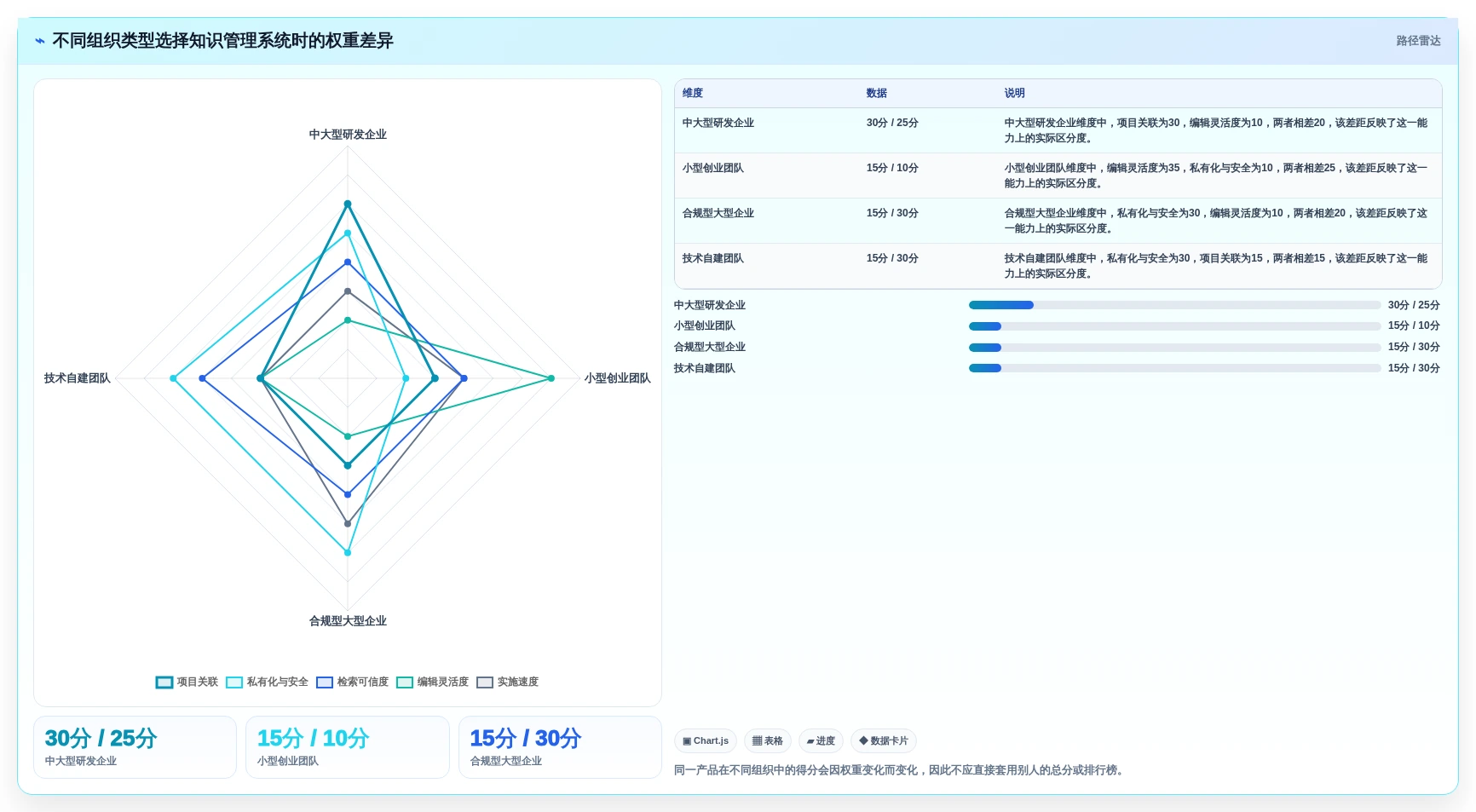Click radar axis label 合规型大型企业

tap(348, 621)
